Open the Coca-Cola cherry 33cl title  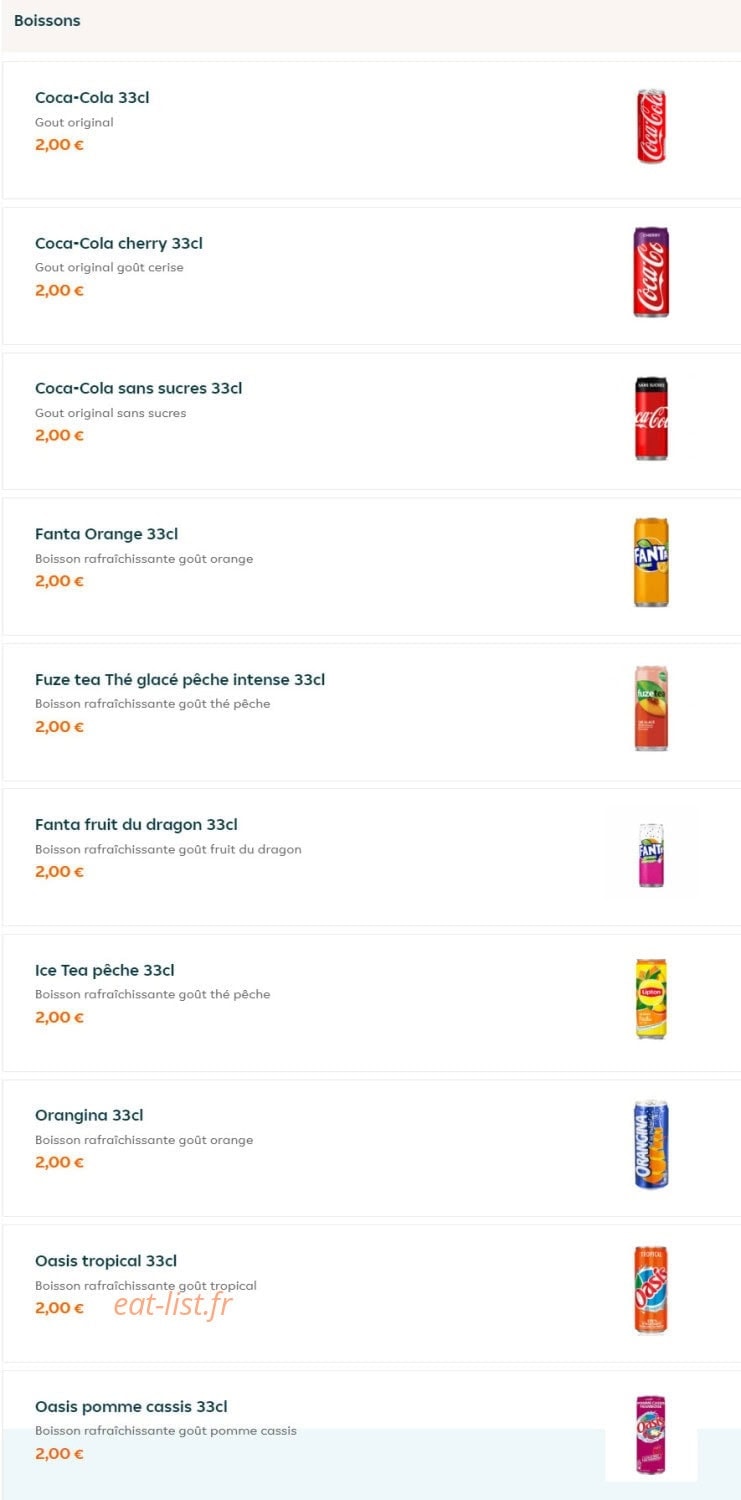[x=119, y=243]
